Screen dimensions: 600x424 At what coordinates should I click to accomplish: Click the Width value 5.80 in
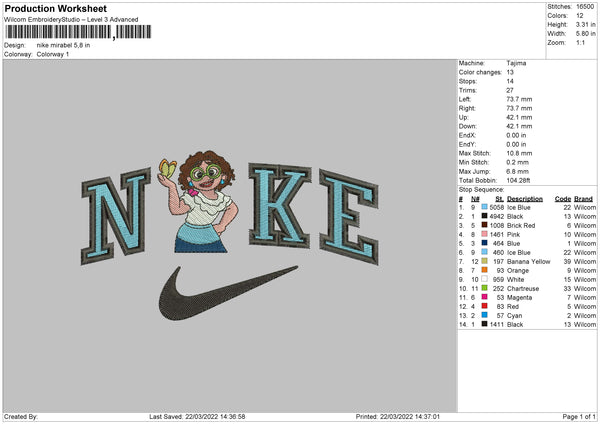[x=585, y=34]
